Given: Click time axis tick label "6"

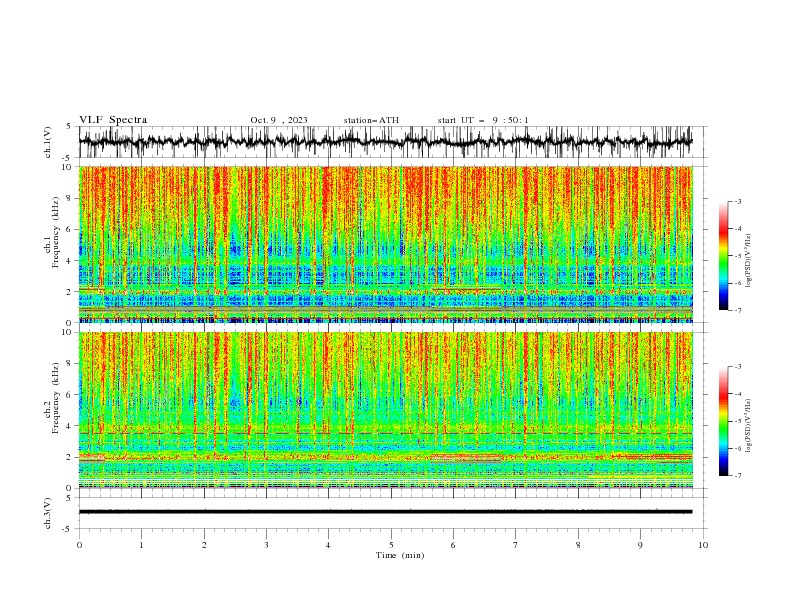Looking at the screenshot, I should tap(453, 545).
